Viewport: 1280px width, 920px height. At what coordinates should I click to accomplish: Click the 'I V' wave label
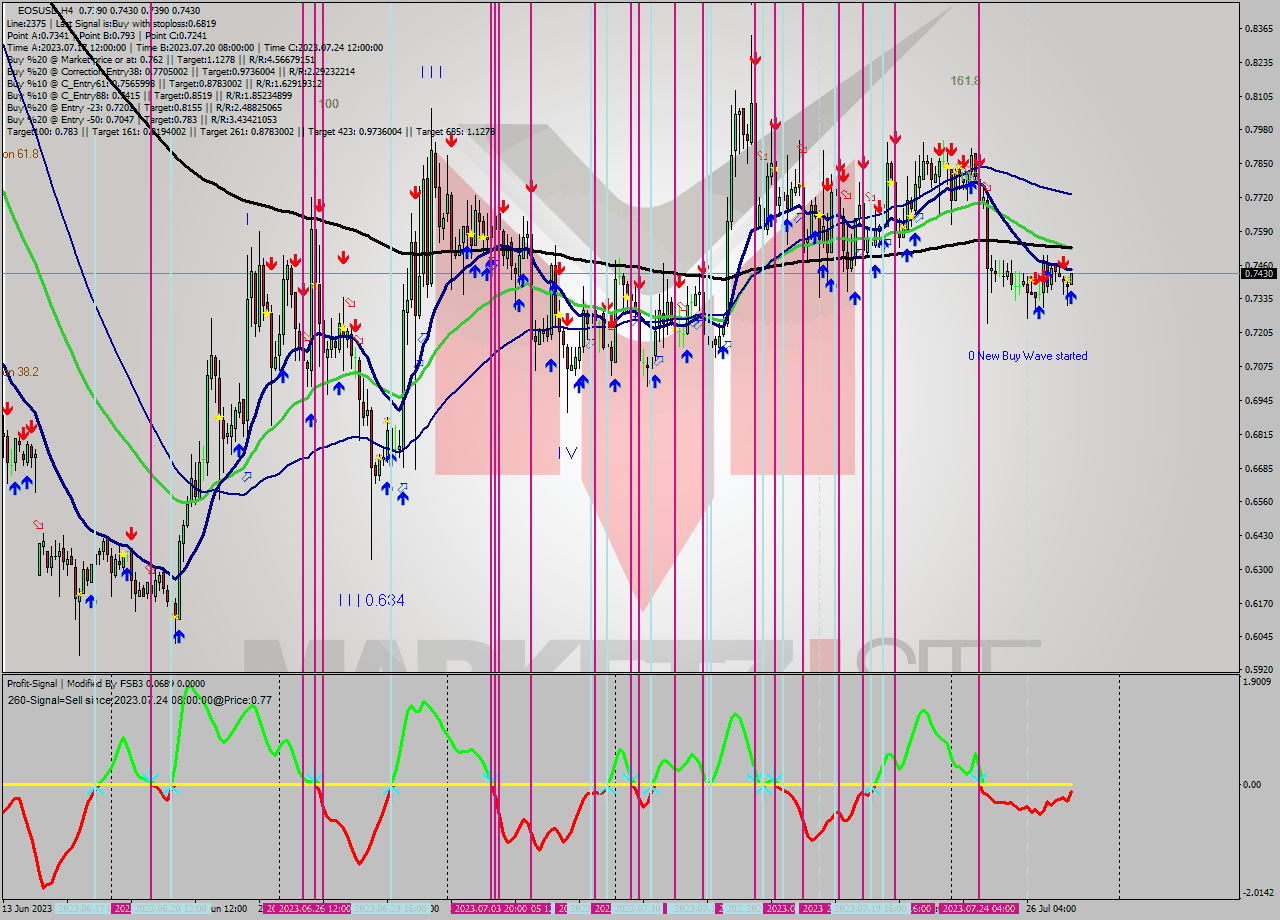coord(567,453)
